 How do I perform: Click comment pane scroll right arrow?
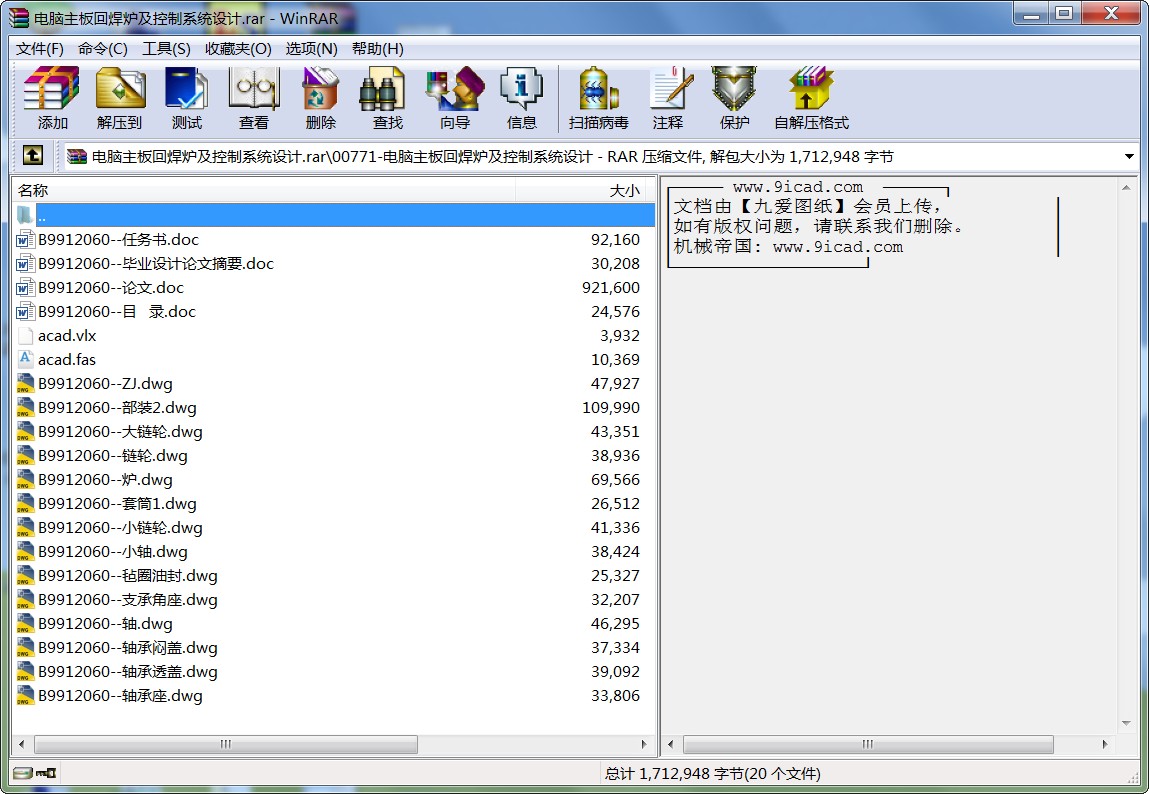[1105, 744]
